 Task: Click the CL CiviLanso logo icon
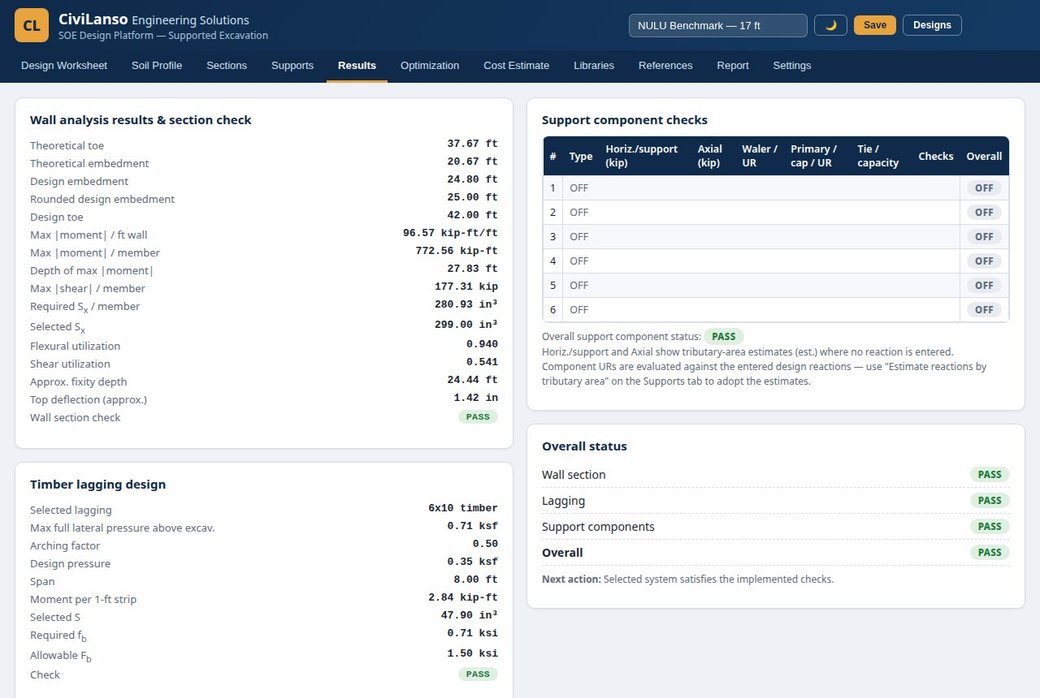tap(31, 25)
